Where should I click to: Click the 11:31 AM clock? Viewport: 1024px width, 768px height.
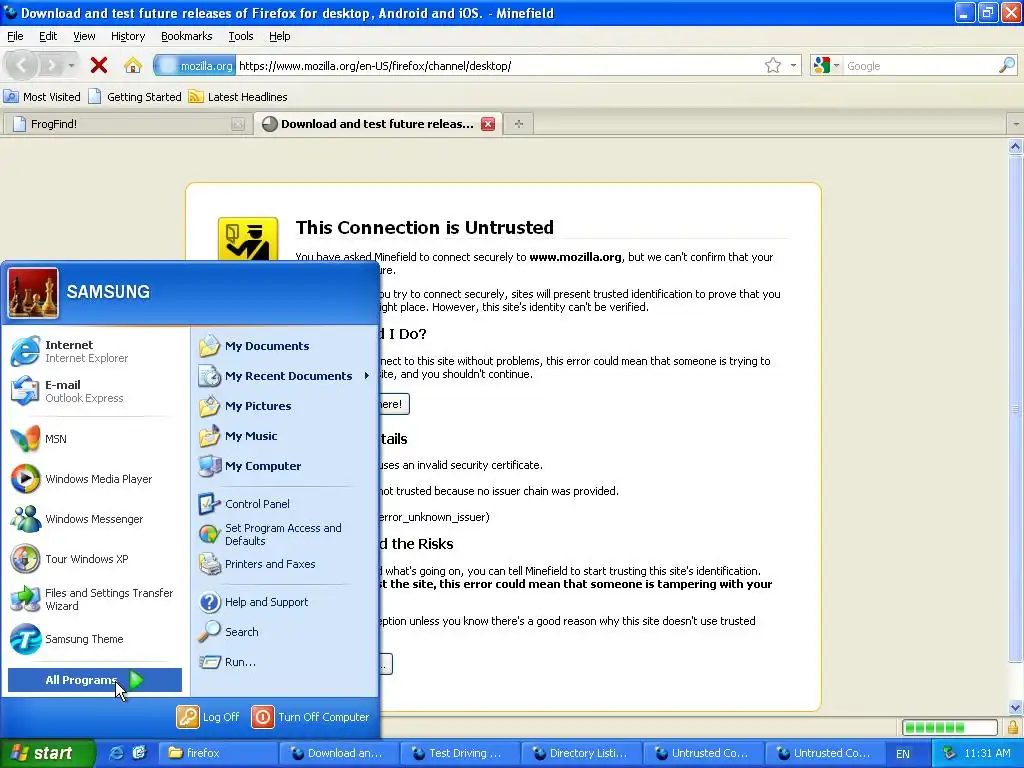click(987, 754)
